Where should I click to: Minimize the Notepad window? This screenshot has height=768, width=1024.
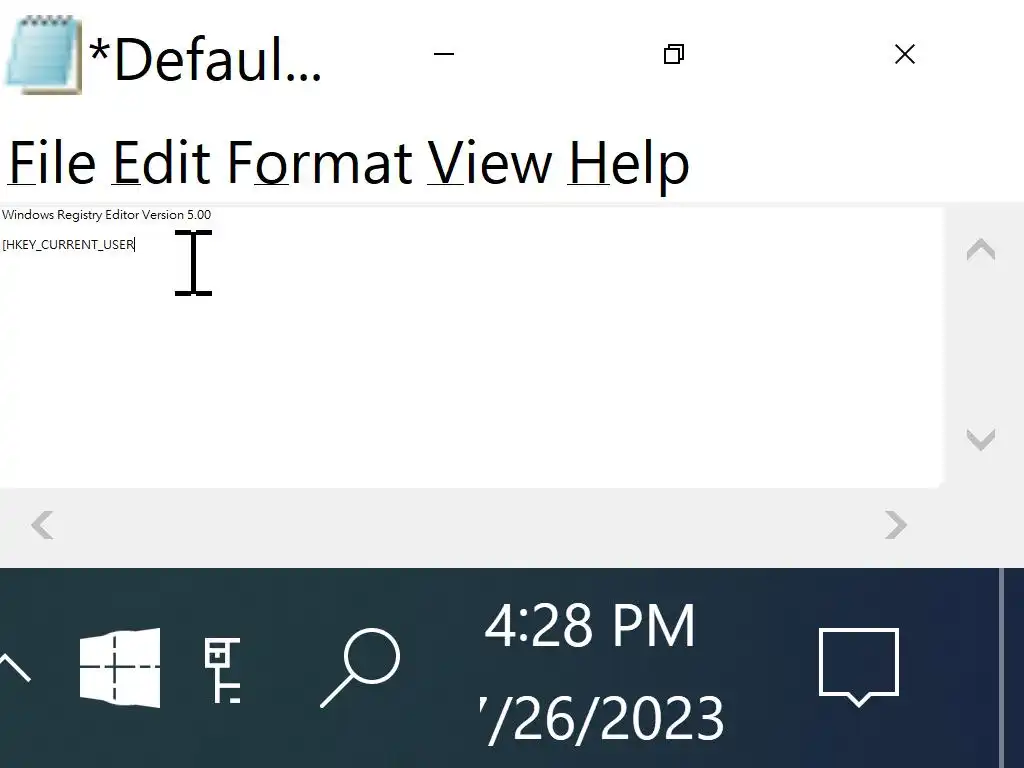[x=443, y=54]
